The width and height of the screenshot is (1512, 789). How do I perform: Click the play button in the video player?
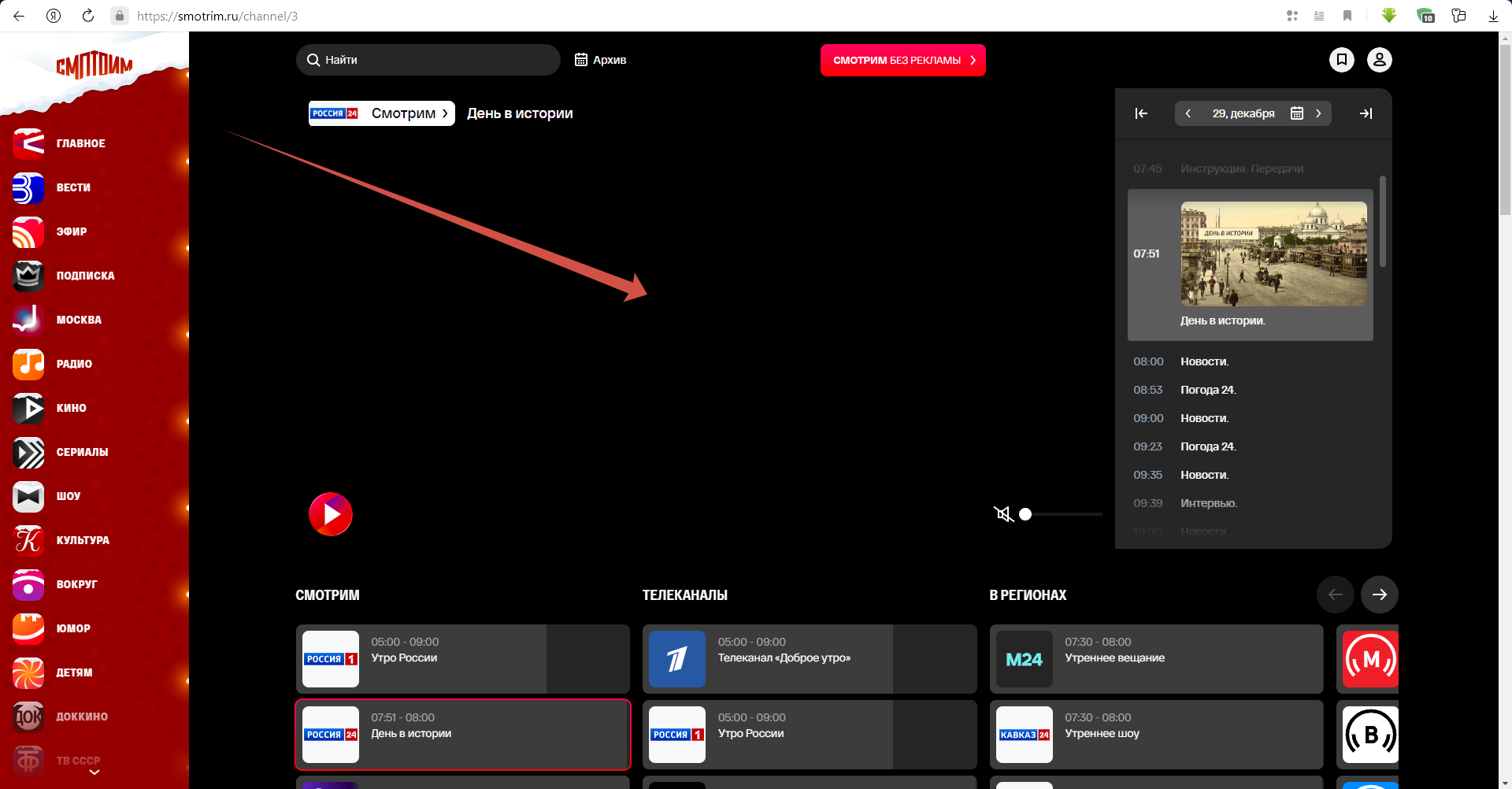331,514
